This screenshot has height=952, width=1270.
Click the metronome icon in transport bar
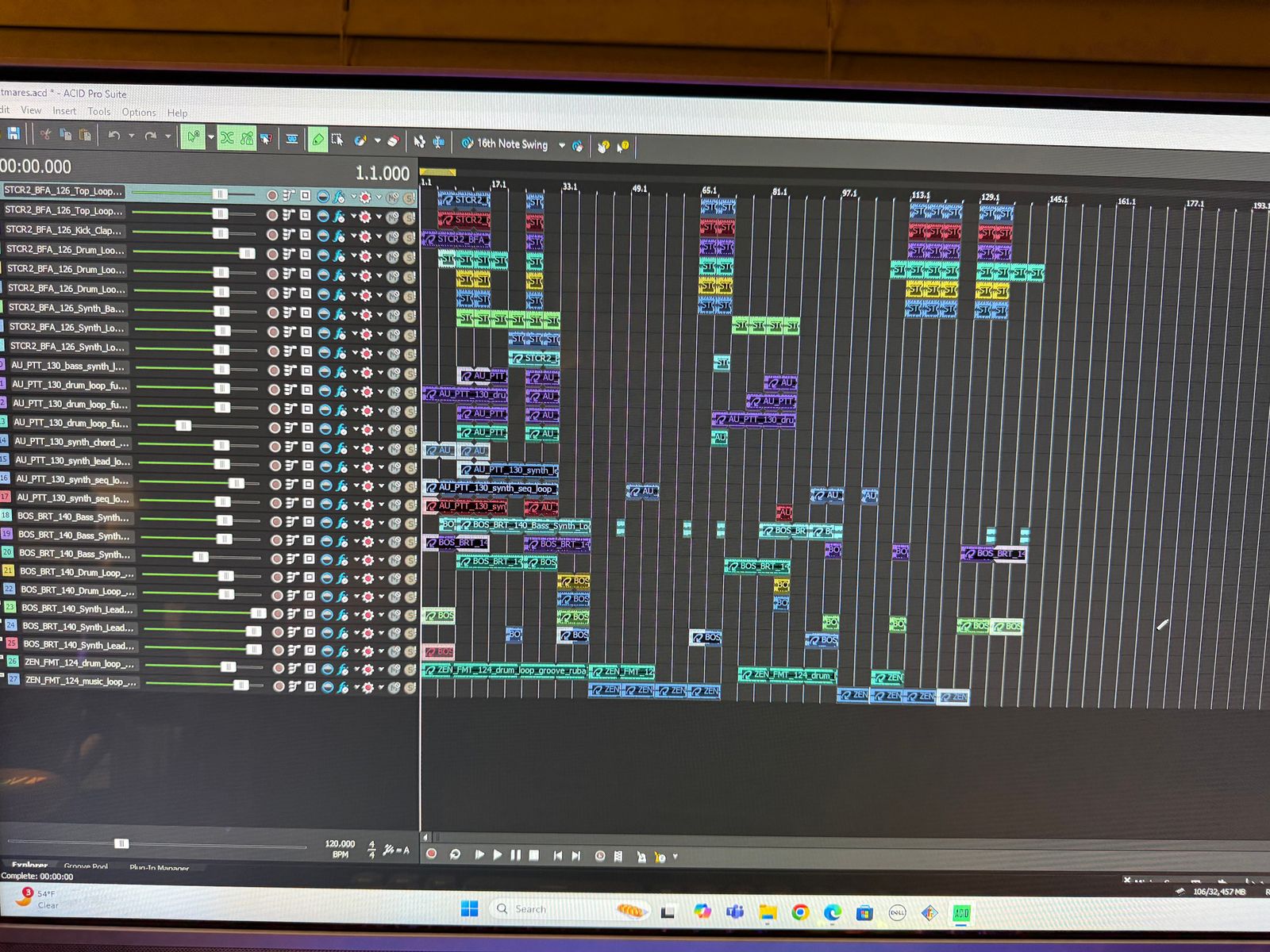coord(641,857)
